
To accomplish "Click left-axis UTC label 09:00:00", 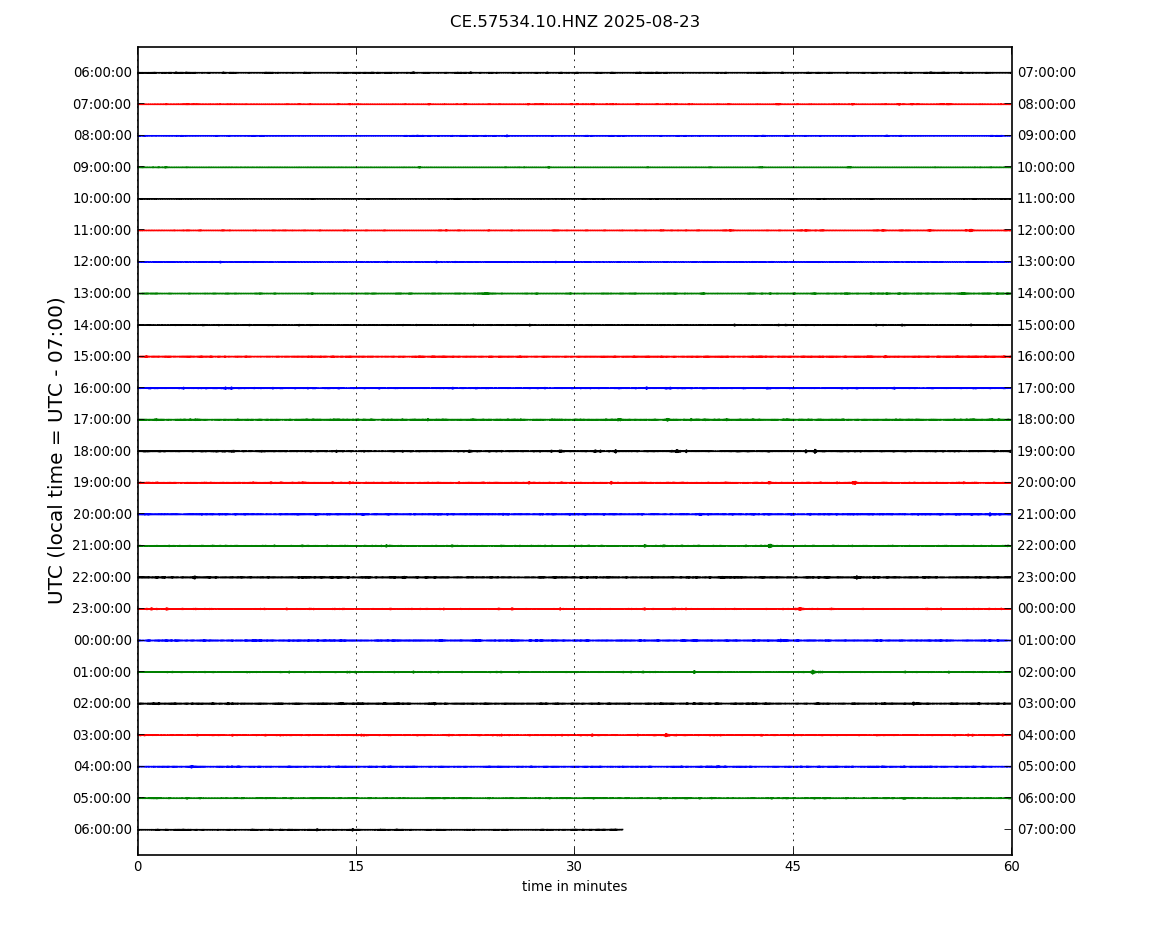I will click(x=103, y=167).
